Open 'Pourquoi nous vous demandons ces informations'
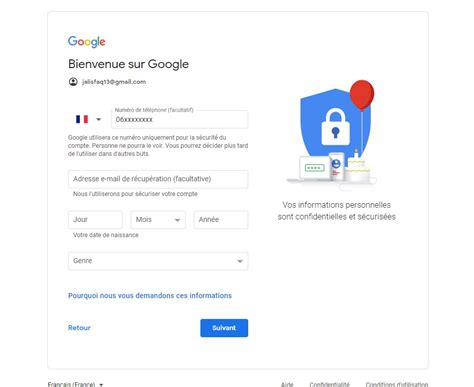The width and height of the screenshot is (474, 387). point(150,296)
